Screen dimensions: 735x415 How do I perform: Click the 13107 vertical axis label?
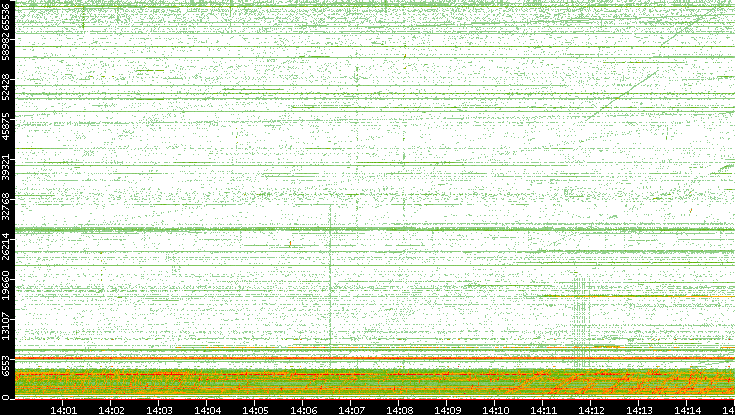click(7, 325)
